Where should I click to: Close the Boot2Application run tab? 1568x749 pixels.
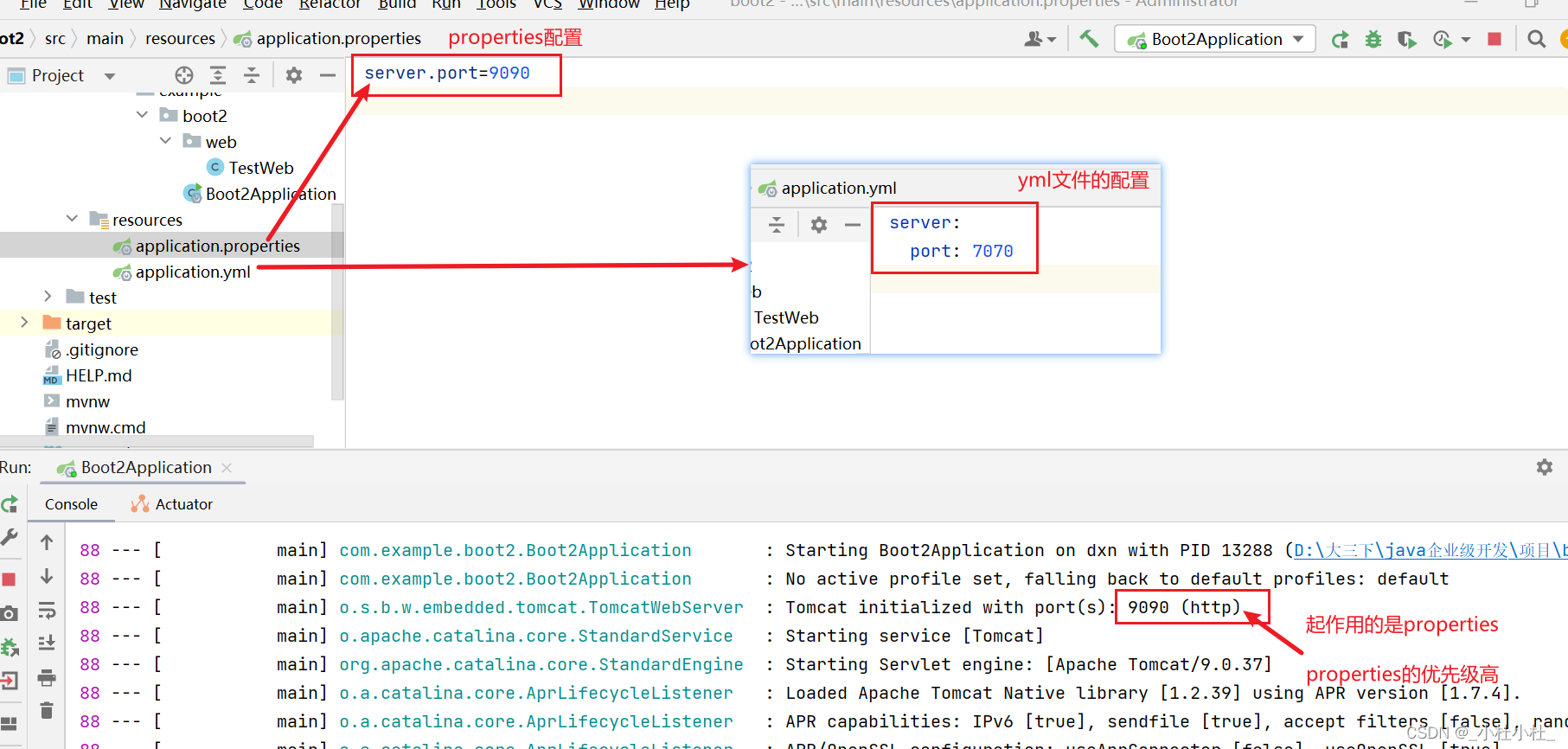[227, 468]
